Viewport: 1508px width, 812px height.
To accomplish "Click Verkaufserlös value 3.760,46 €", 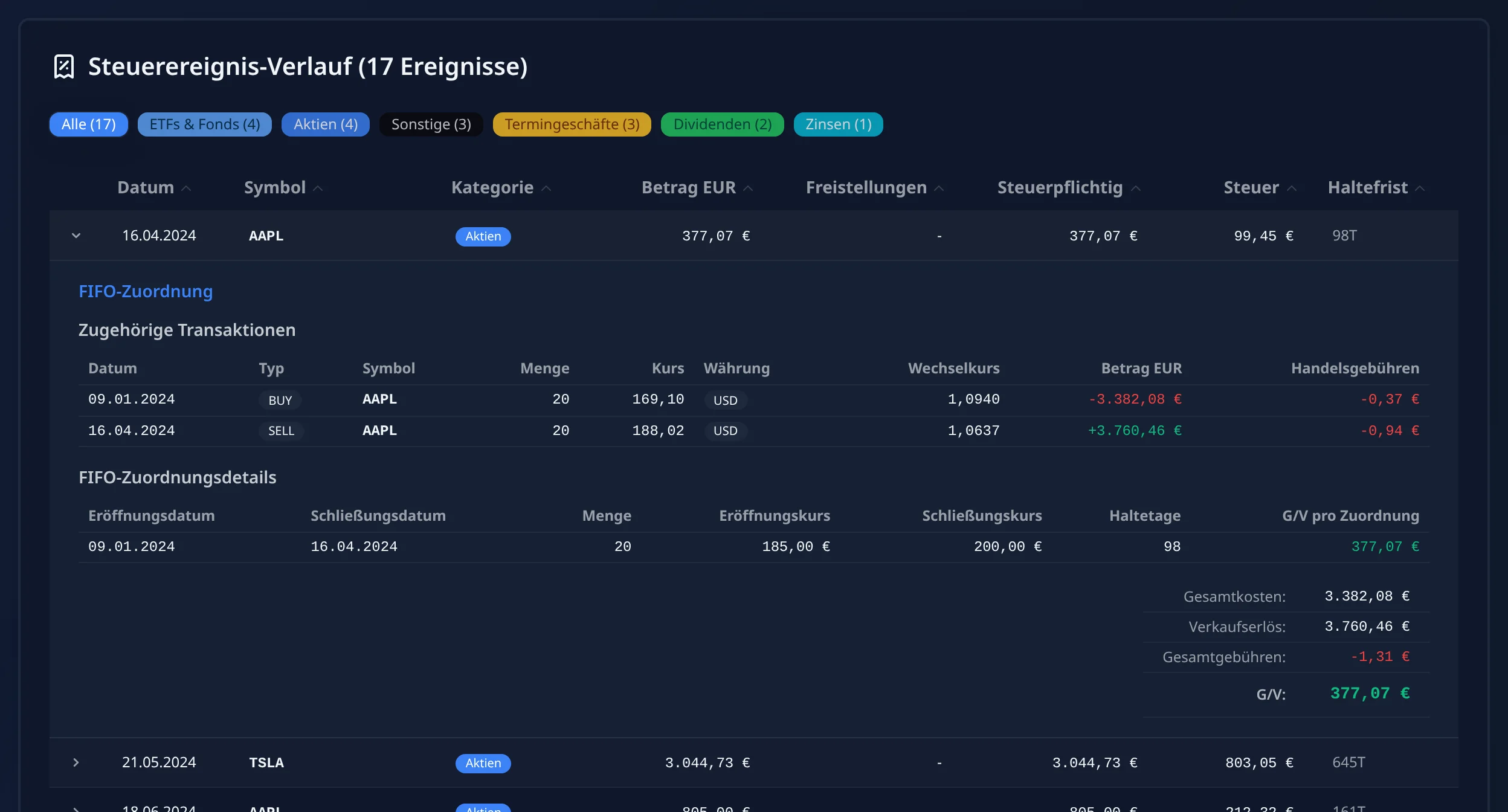I will coord(1367,627).
